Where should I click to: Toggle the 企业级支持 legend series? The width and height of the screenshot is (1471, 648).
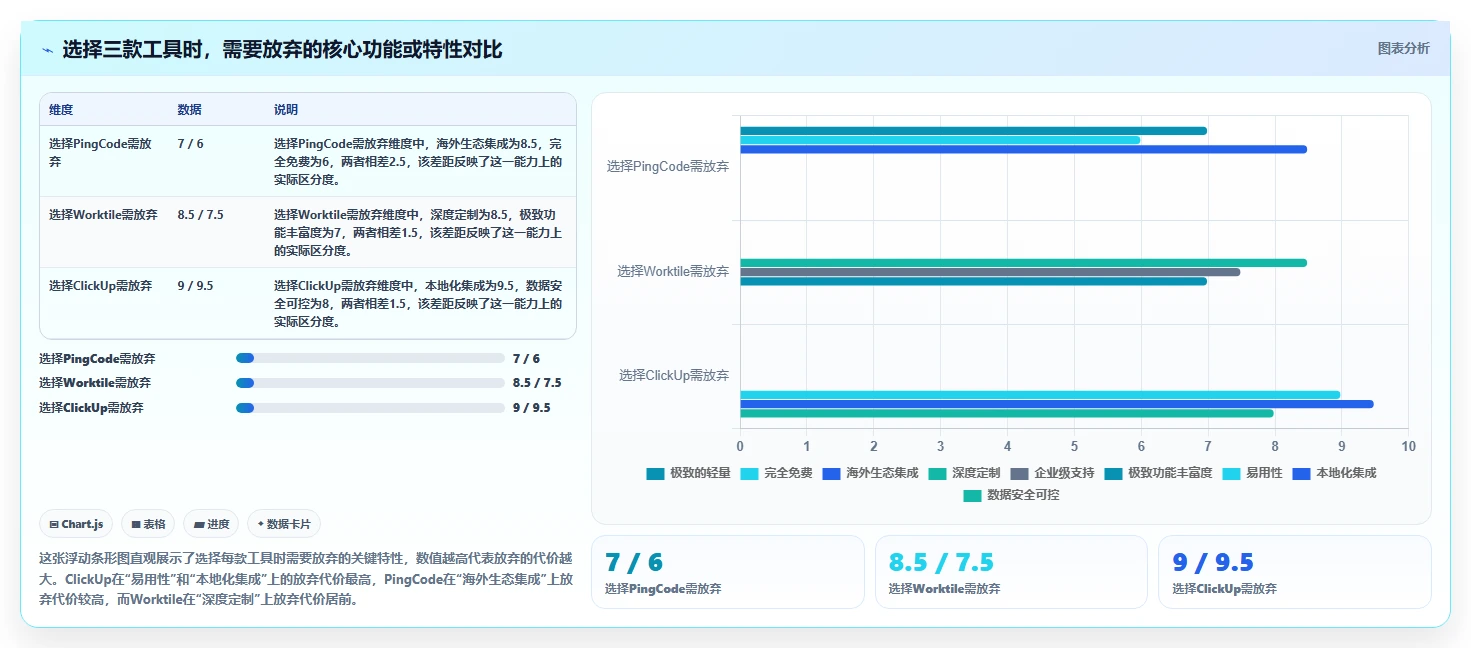(1052, 473)
